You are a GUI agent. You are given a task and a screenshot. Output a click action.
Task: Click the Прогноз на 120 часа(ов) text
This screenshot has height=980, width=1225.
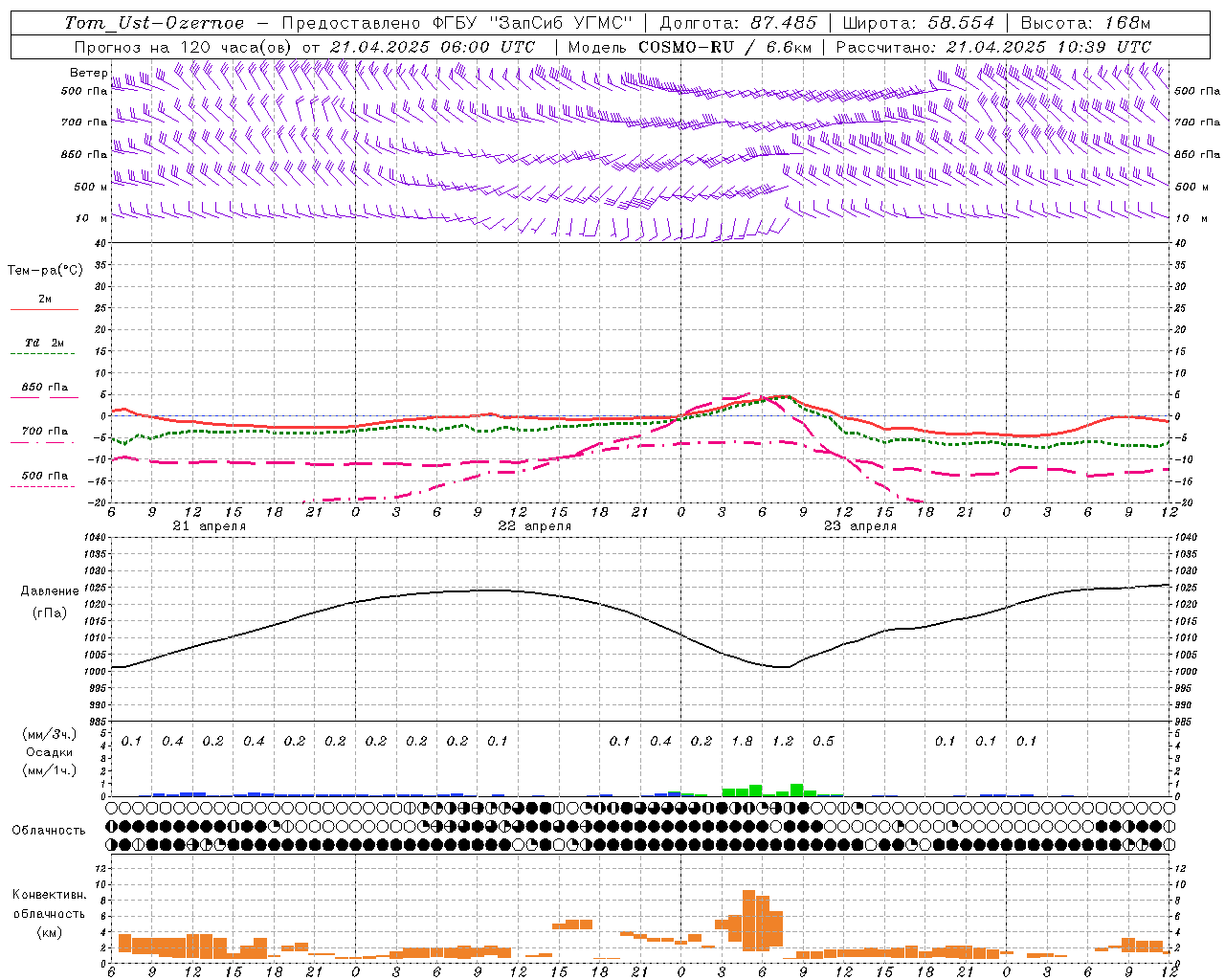pos(185,47)
